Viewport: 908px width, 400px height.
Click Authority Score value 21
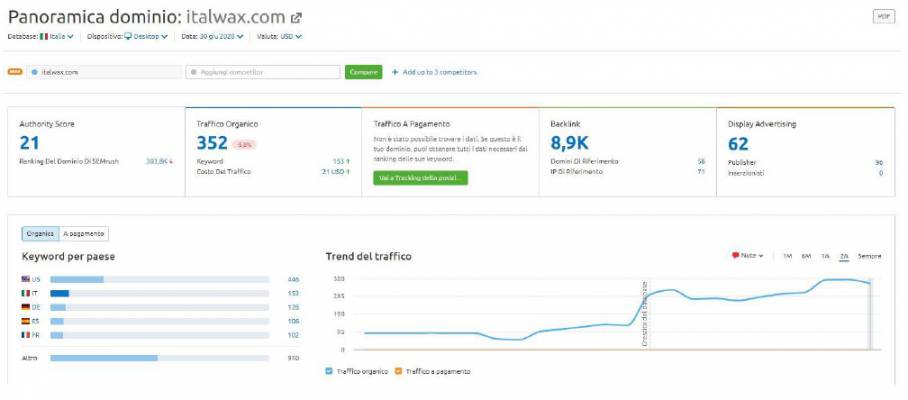pyautogui.click(x=29, y=143)
